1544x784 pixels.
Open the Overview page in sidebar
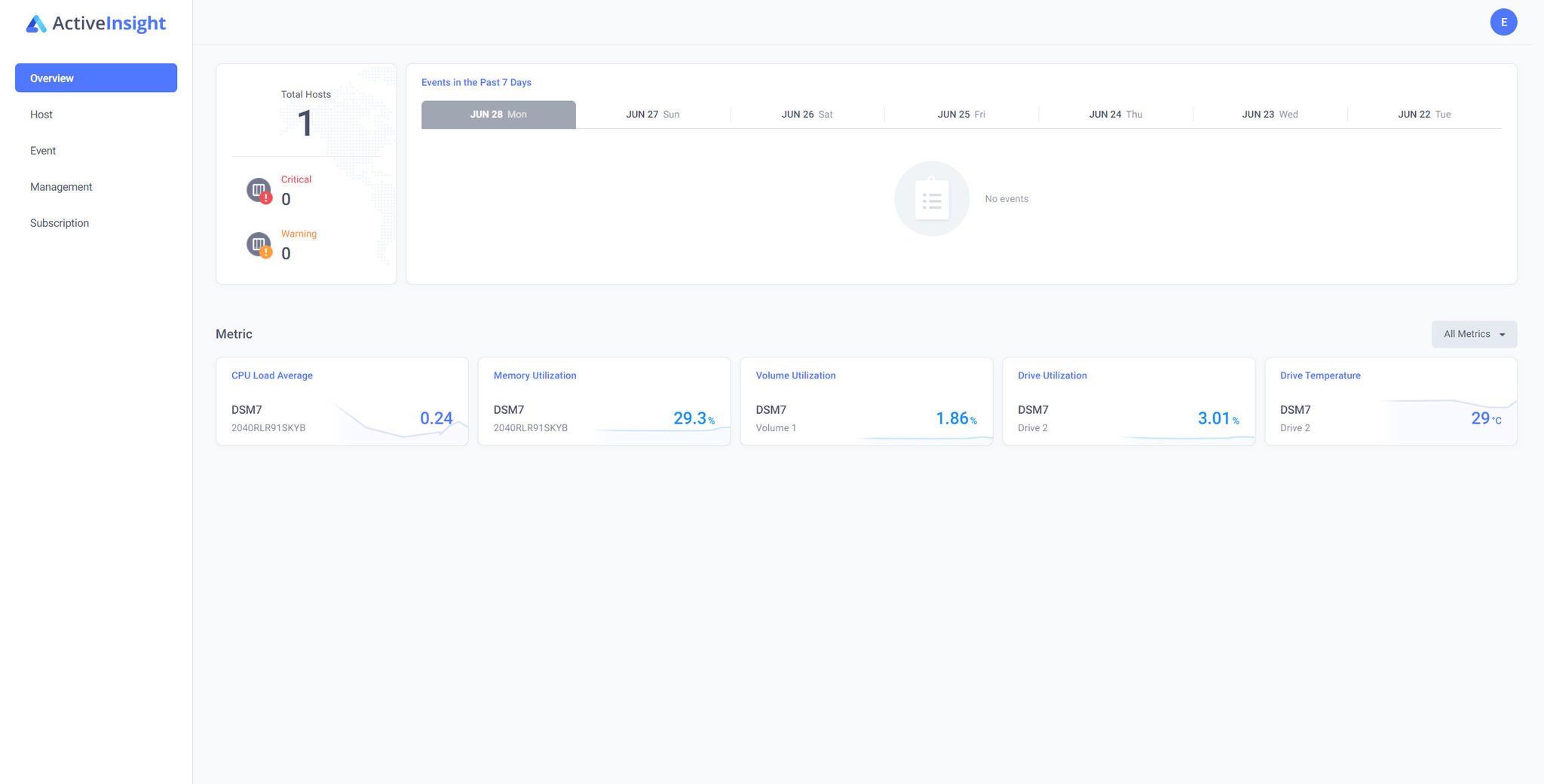(96, 78)
